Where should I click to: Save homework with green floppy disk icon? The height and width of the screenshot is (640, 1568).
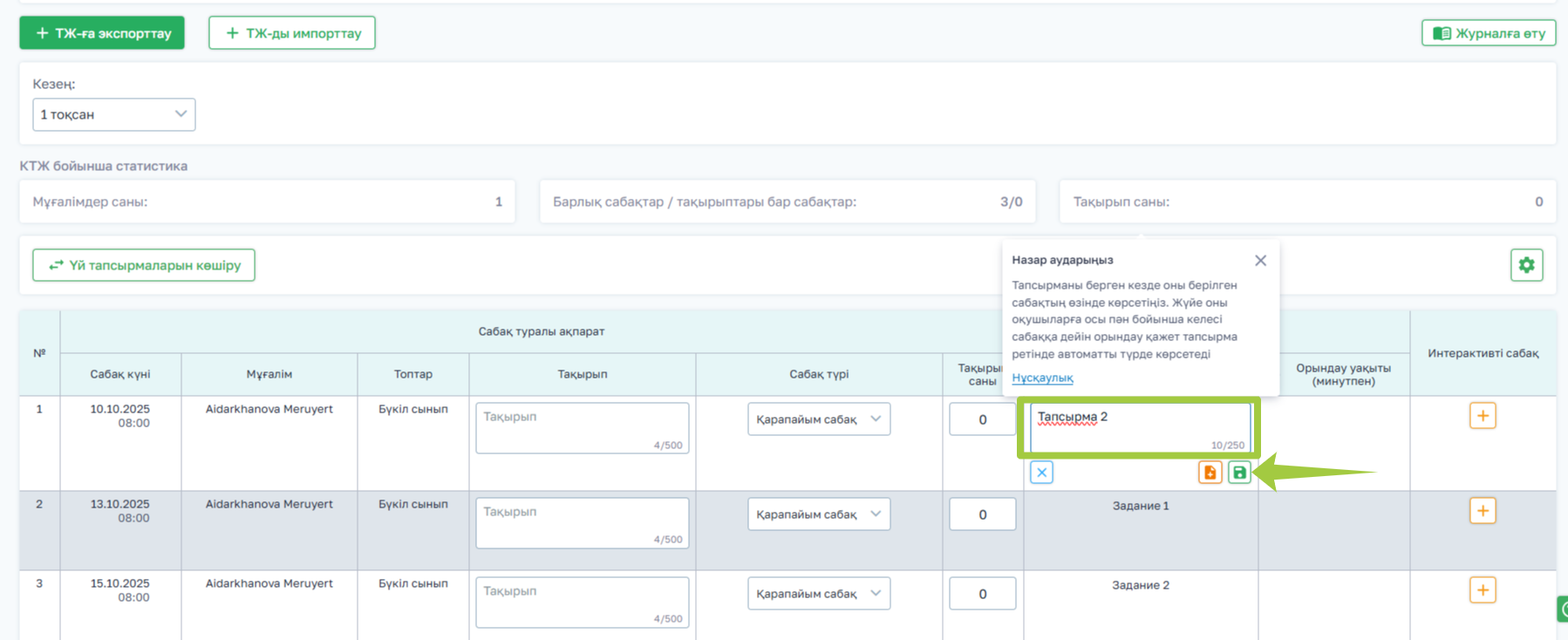(x=1239, y=473)
